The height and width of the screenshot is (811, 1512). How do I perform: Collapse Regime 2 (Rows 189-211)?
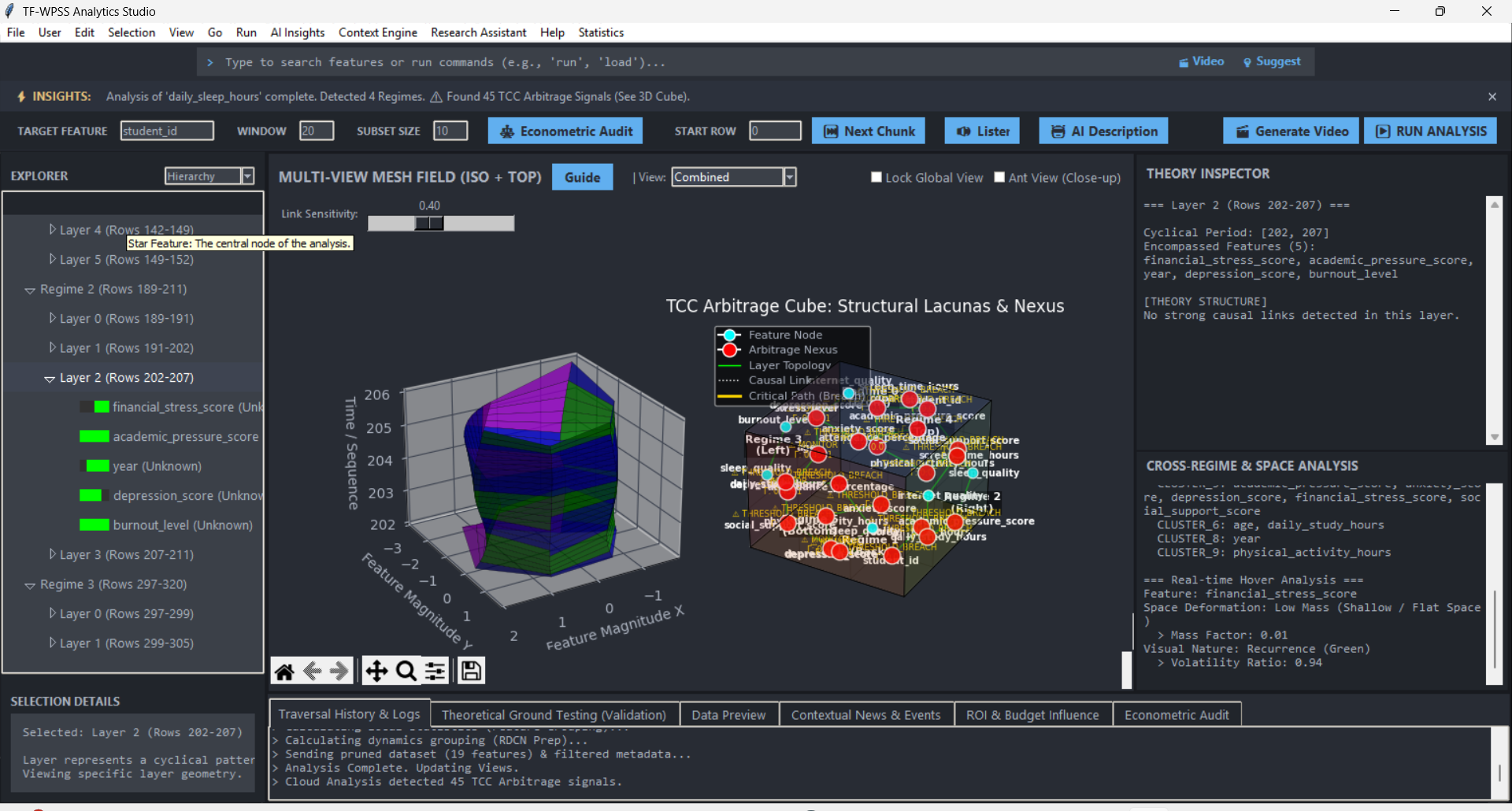30,290
